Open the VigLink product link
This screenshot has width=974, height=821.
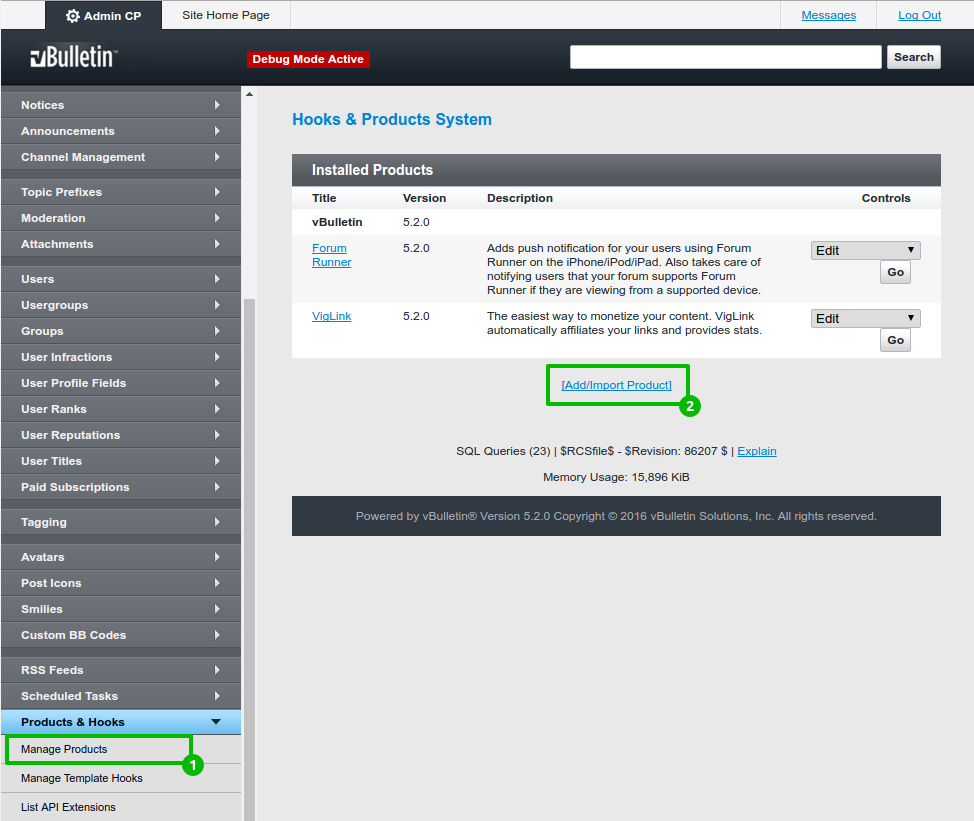332,316
